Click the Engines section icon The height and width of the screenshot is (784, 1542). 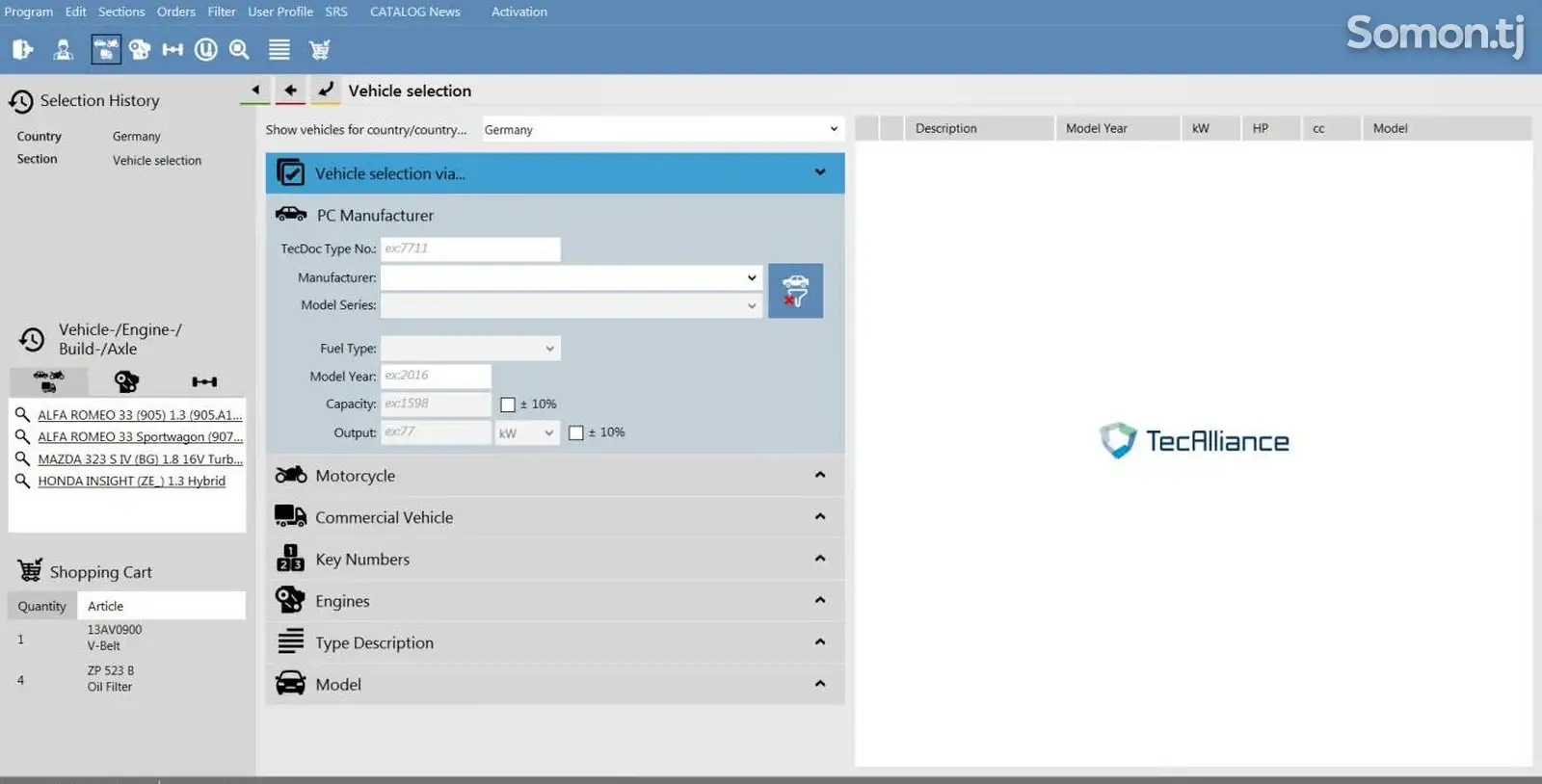[291, 600]
